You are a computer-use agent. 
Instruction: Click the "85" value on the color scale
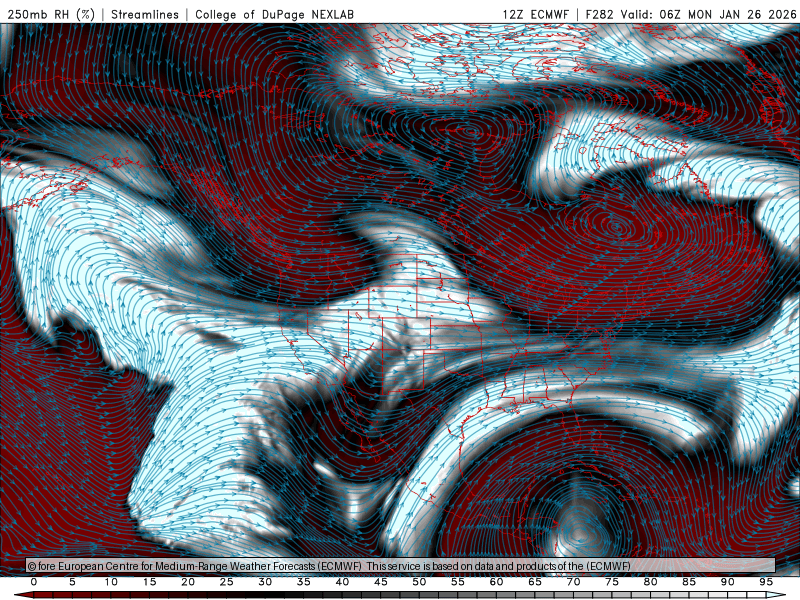point(689,582)
